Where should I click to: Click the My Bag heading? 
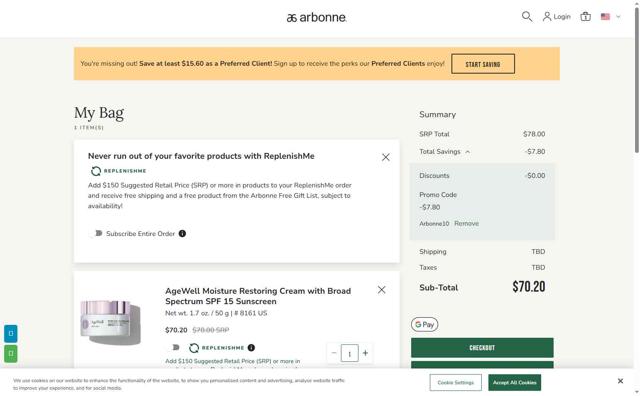(x=99, y=113)
